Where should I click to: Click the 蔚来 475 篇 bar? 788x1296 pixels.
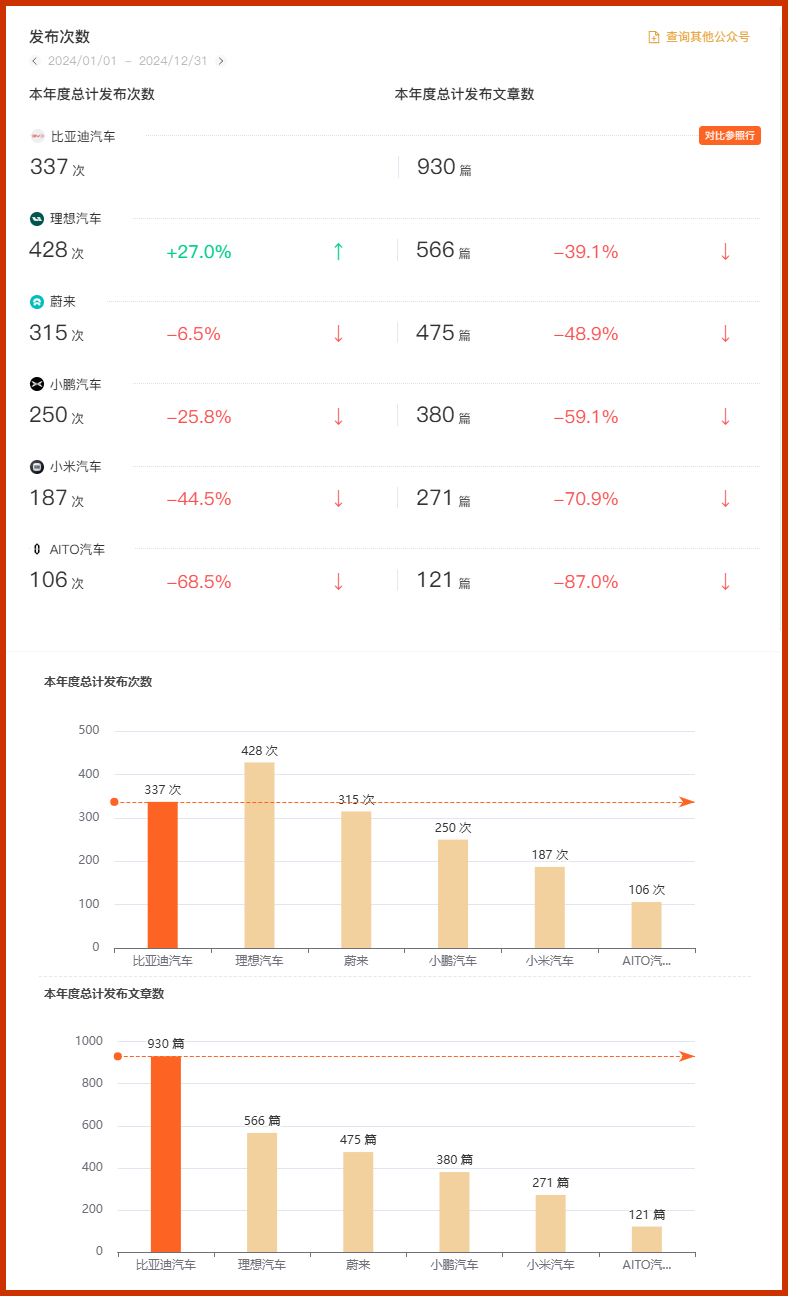tap(358, 1202)
